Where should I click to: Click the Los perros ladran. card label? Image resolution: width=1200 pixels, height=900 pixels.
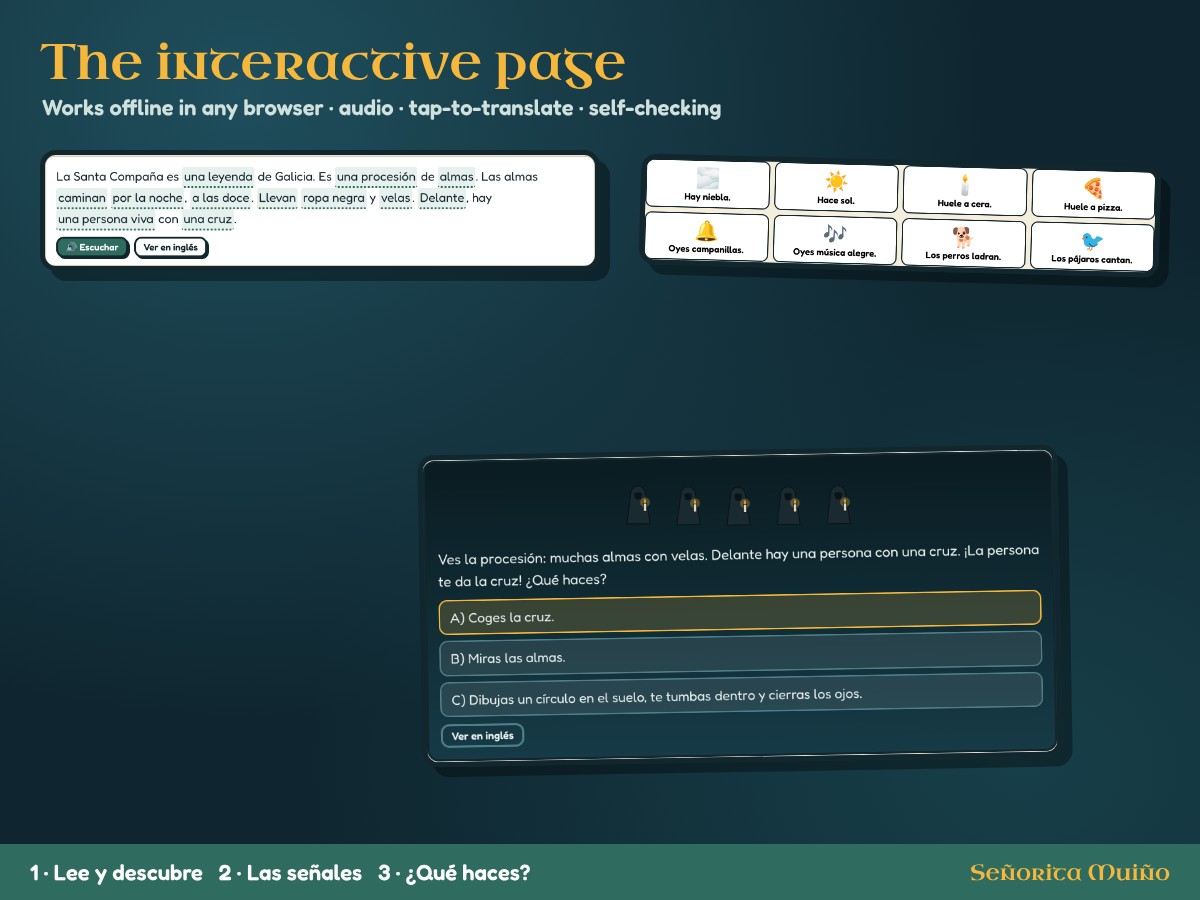(x=963, y=256)
